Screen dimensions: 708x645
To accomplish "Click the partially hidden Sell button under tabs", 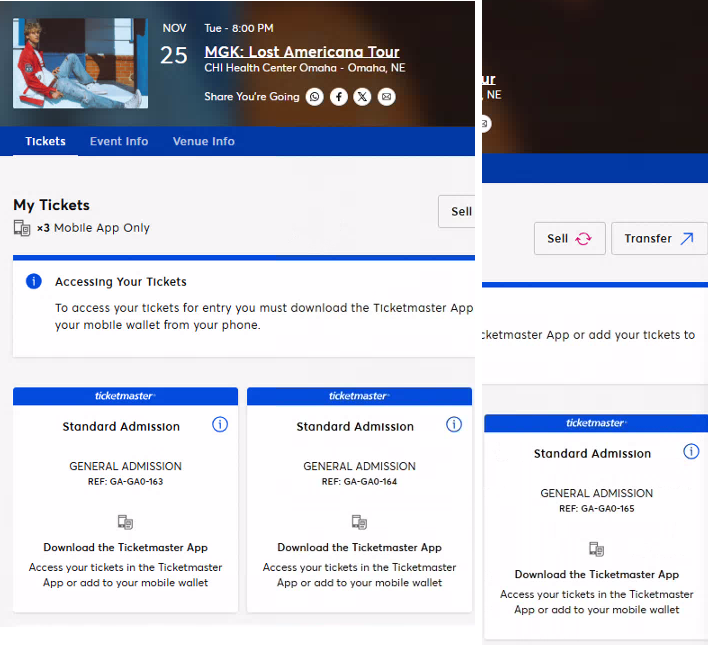I will click(x=456, y=211).
